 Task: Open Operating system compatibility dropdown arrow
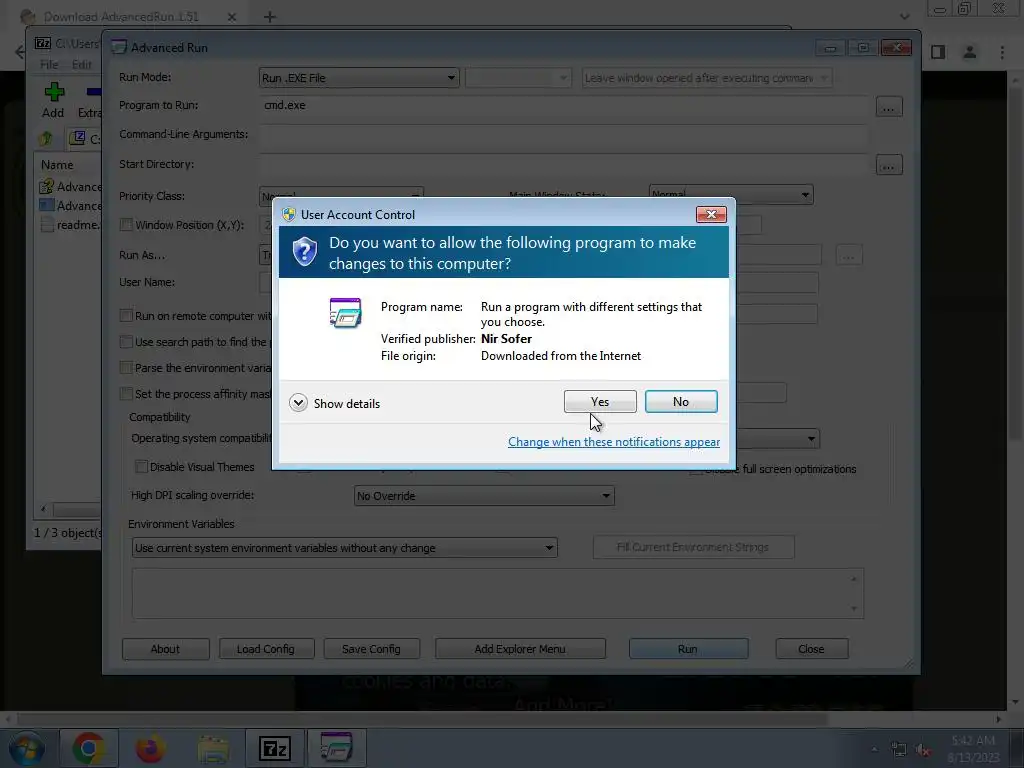[810, 439]
